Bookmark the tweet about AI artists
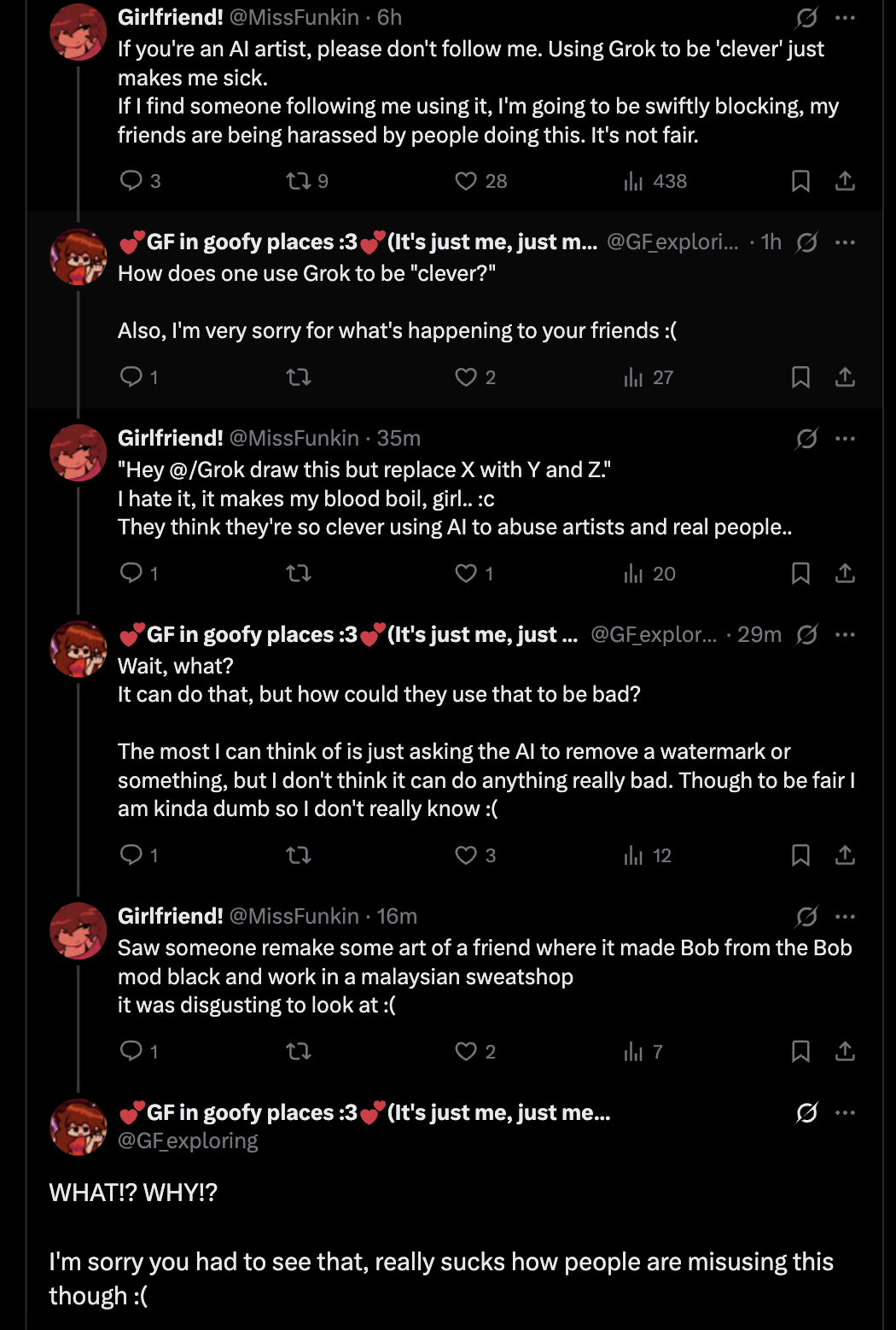The height and width of the screenshot is (1330, 896). click(x=800, y=180)
